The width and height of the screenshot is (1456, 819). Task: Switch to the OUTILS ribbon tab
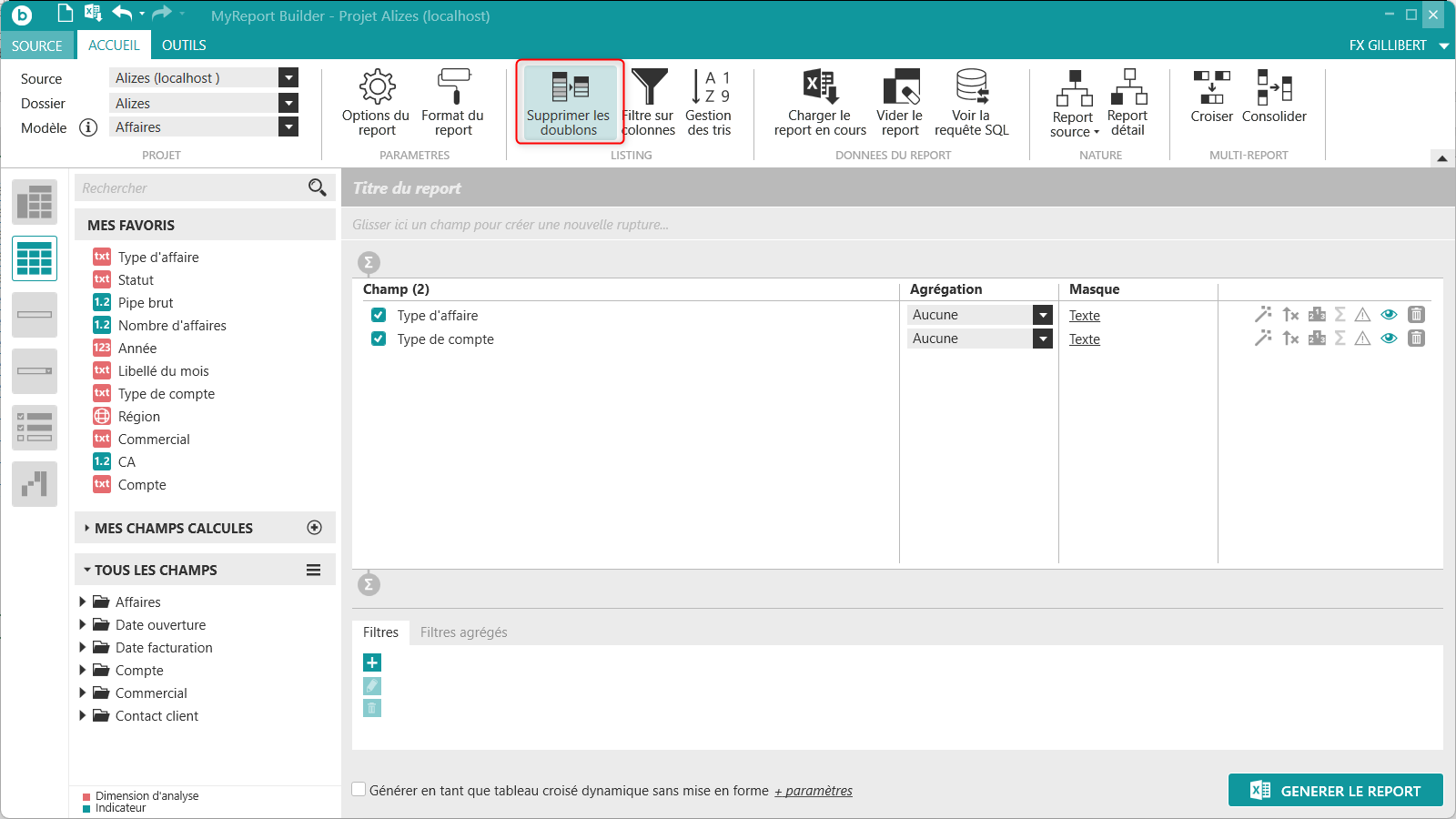tap(184, 45)
